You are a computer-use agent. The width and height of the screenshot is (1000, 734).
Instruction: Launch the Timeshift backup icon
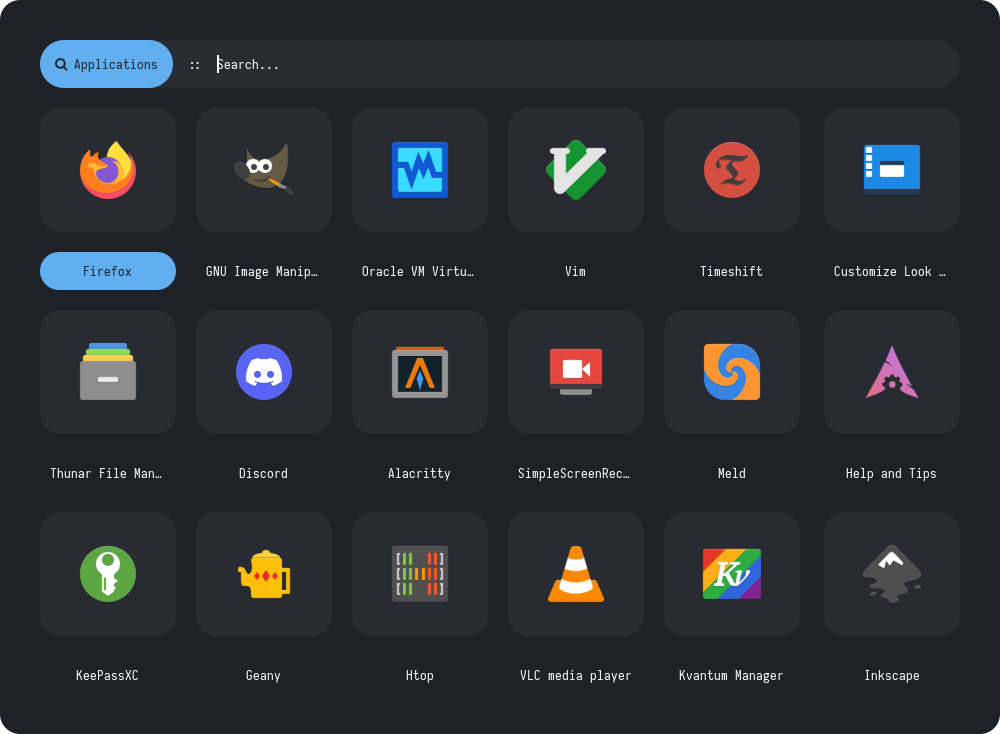pyautogui.click(x=732, y=170)
